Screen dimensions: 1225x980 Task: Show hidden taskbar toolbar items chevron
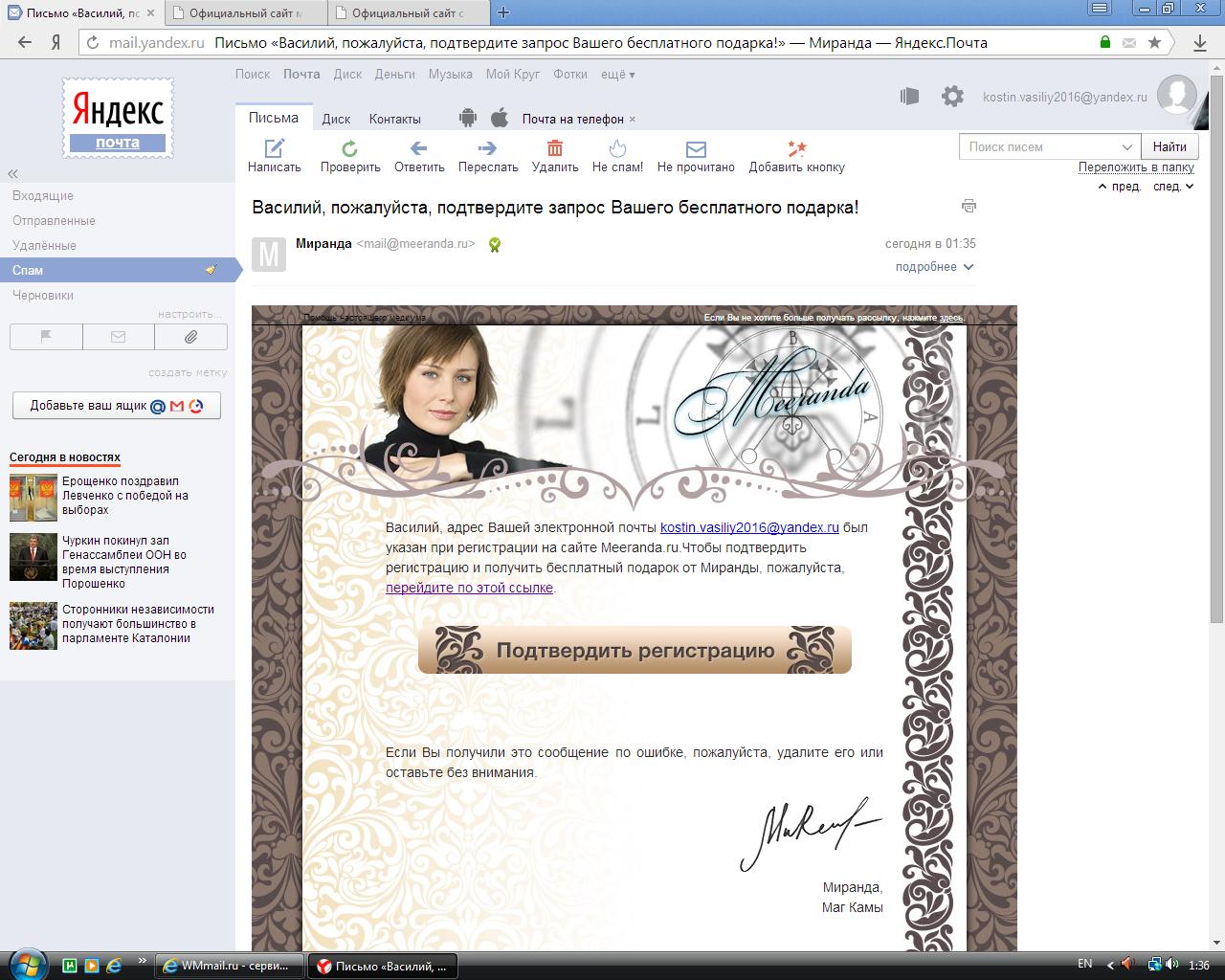143,961
